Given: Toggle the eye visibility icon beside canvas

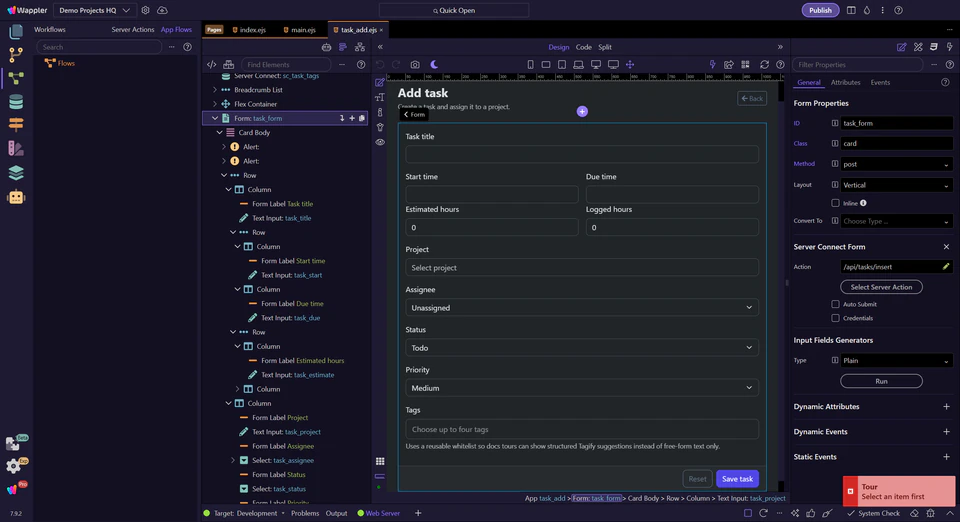Looking at the screenshot, I should [x=380, y=142].
